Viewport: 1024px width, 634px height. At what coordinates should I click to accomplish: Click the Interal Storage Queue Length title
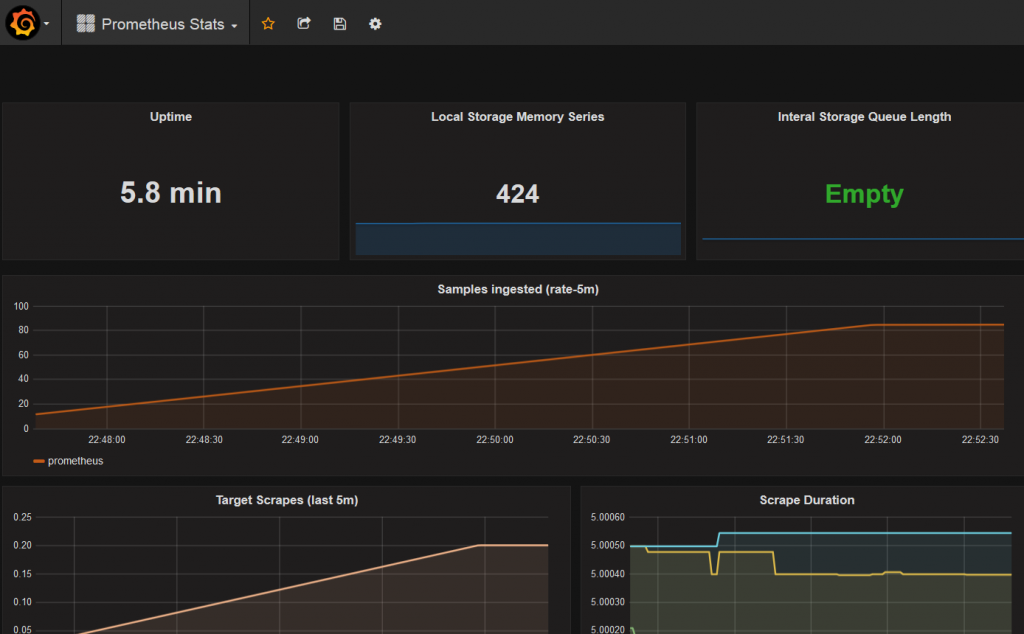(864, 117)
